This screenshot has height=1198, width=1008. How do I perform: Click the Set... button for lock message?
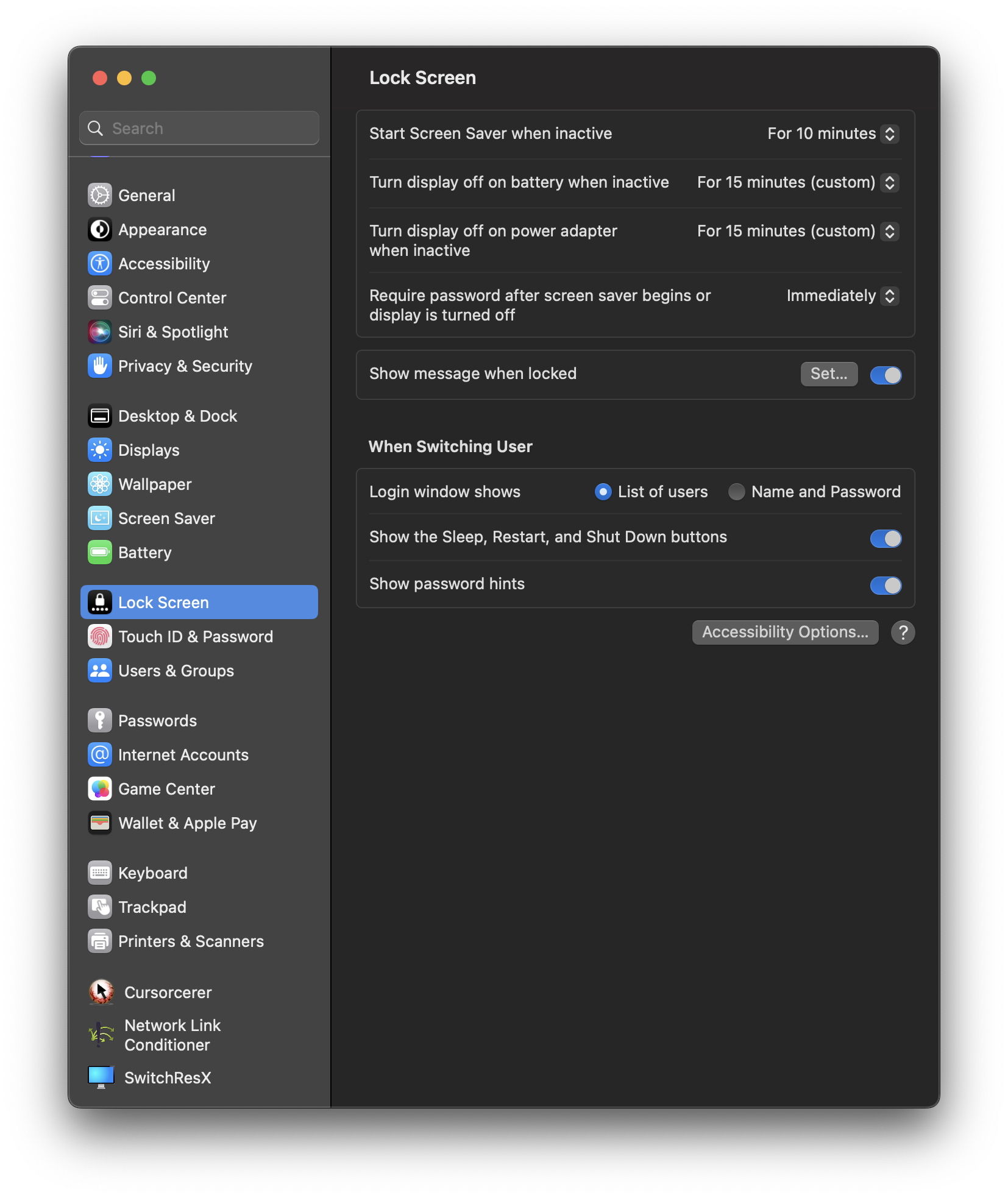pyautogui.click(x=829, y=374)
